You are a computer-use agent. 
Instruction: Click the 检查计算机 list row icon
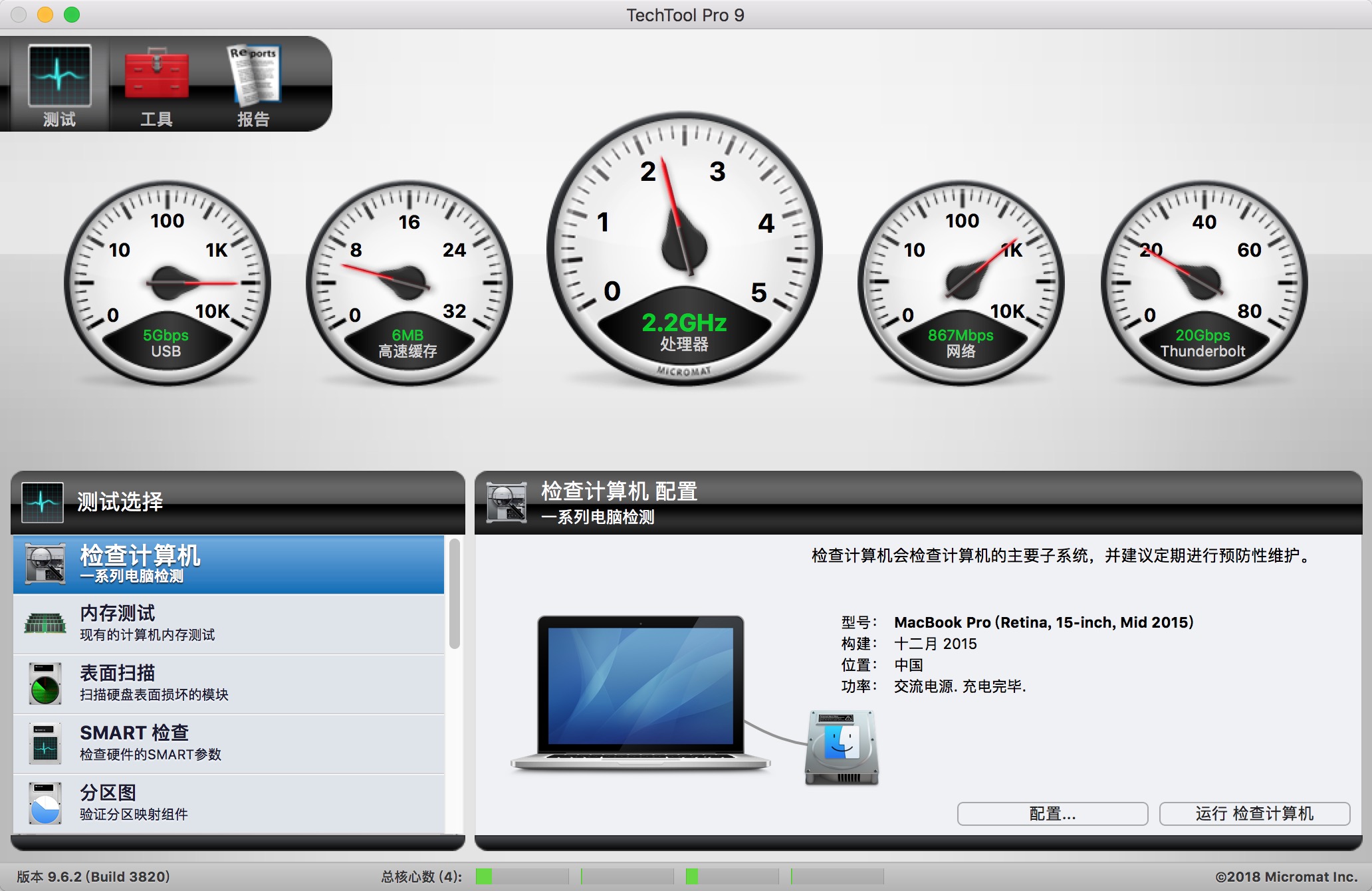pos(45,564)
